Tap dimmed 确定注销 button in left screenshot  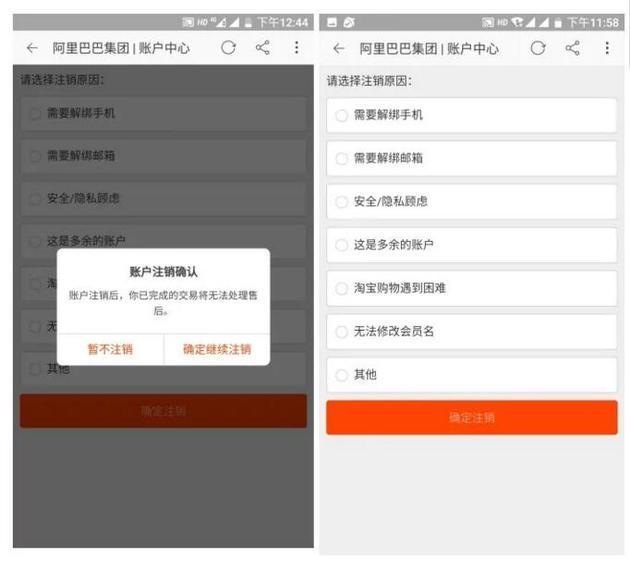pyautogui.click(x=163, y=411)
